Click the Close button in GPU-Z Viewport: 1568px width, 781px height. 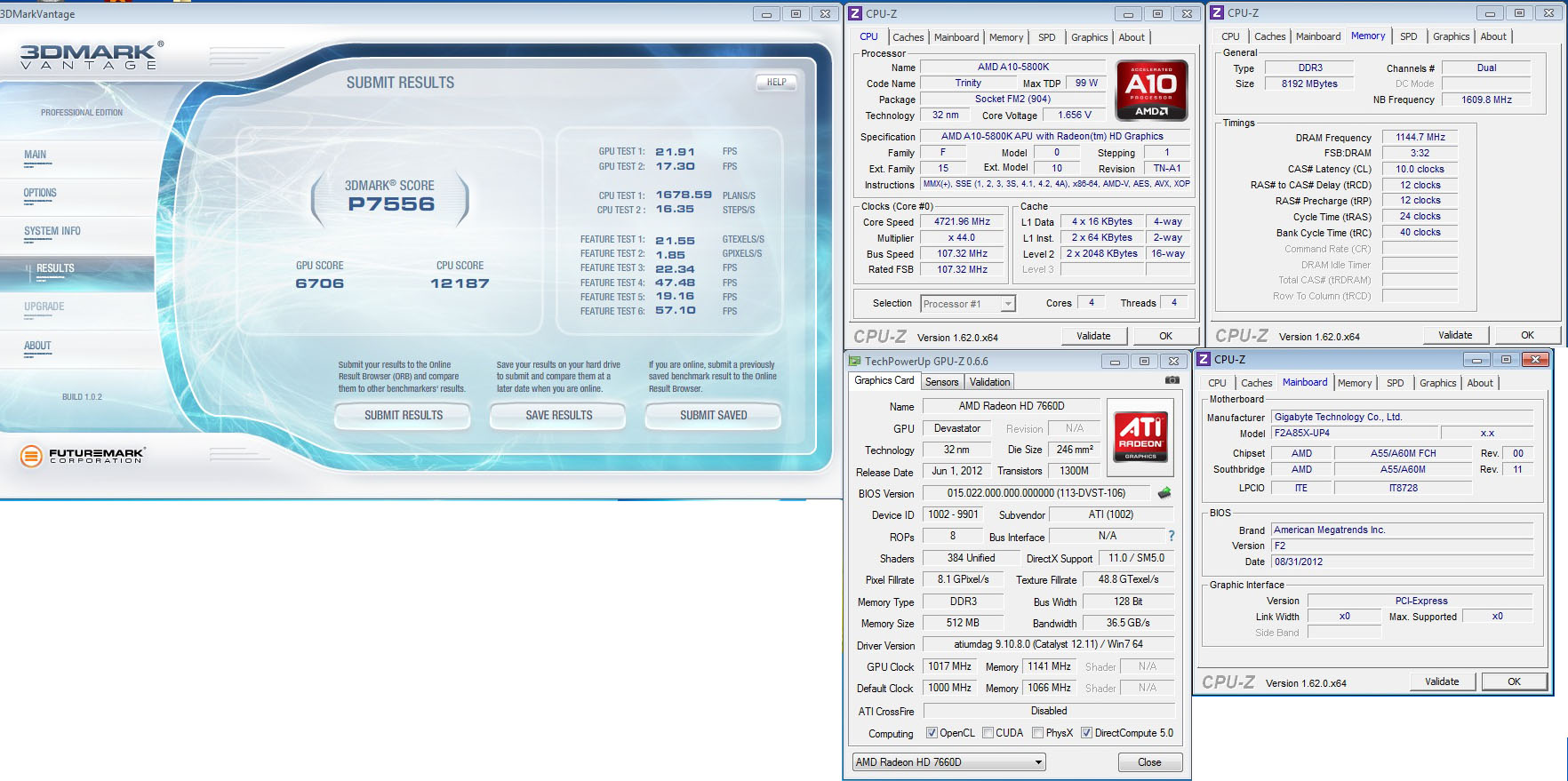click(x=1149, y=762)
